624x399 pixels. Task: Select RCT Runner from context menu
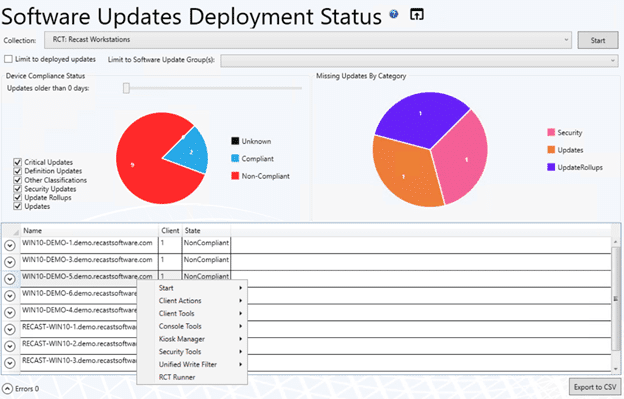point(192,377)
